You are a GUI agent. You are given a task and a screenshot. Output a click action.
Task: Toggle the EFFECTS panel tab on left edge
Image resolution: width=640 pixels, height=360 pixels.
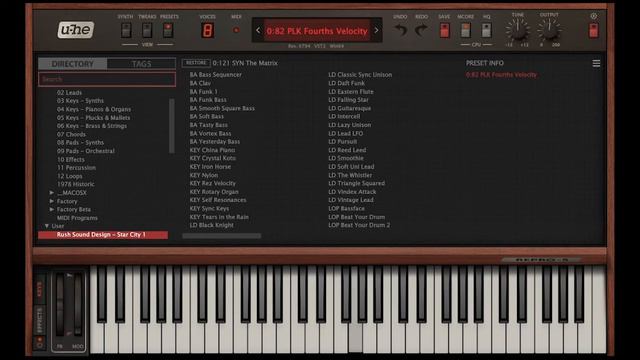pos(40,320)
